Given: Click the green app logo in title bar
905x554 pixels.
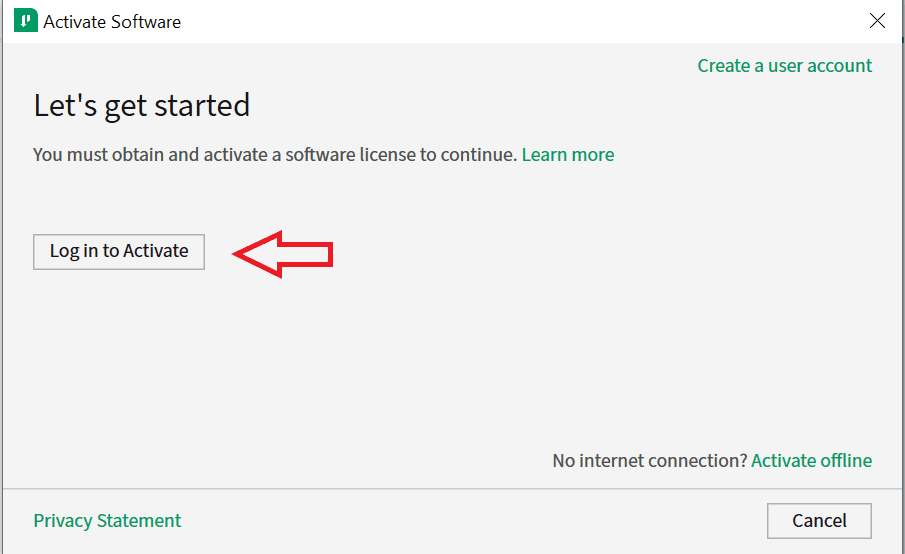Looking at the screenshot, I should click(x=25, y=21).
